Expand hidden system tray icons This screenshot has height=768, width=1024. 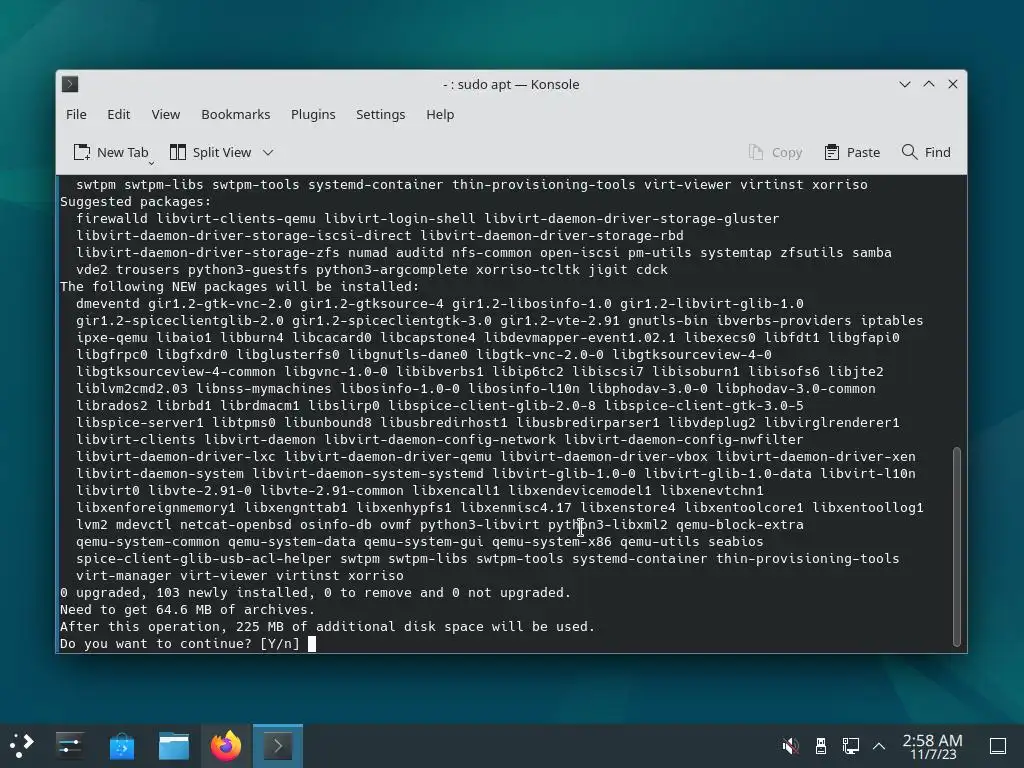[879, 746]
